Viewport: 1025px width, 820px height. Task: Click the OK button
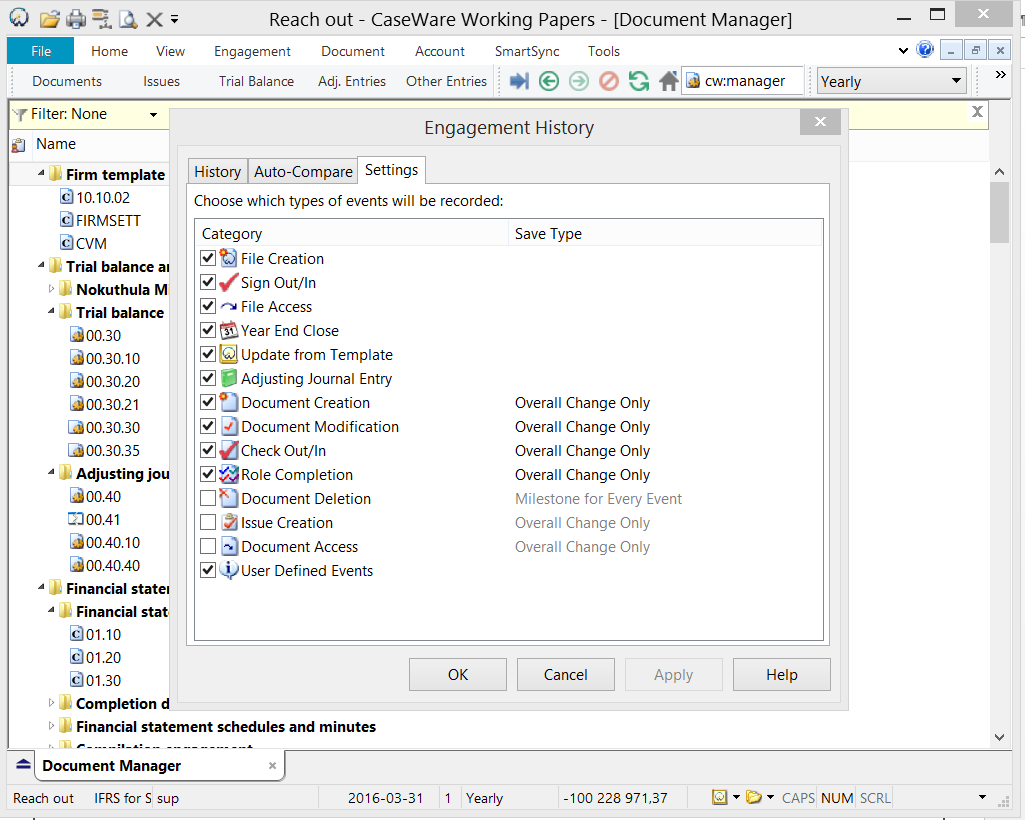click(x=457, y=675)
